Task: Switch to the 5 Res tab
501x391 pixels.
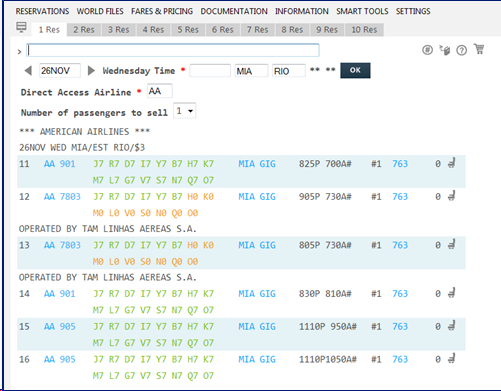Action: [188, 30]
